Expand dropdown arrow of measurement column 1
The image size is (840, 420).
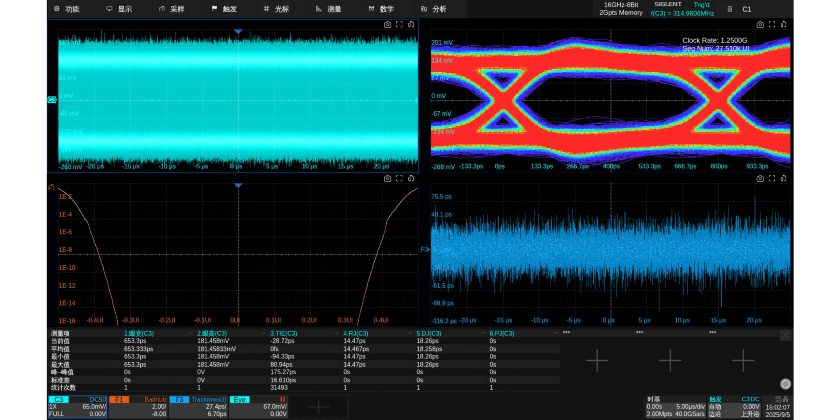[x=190, y=333]
